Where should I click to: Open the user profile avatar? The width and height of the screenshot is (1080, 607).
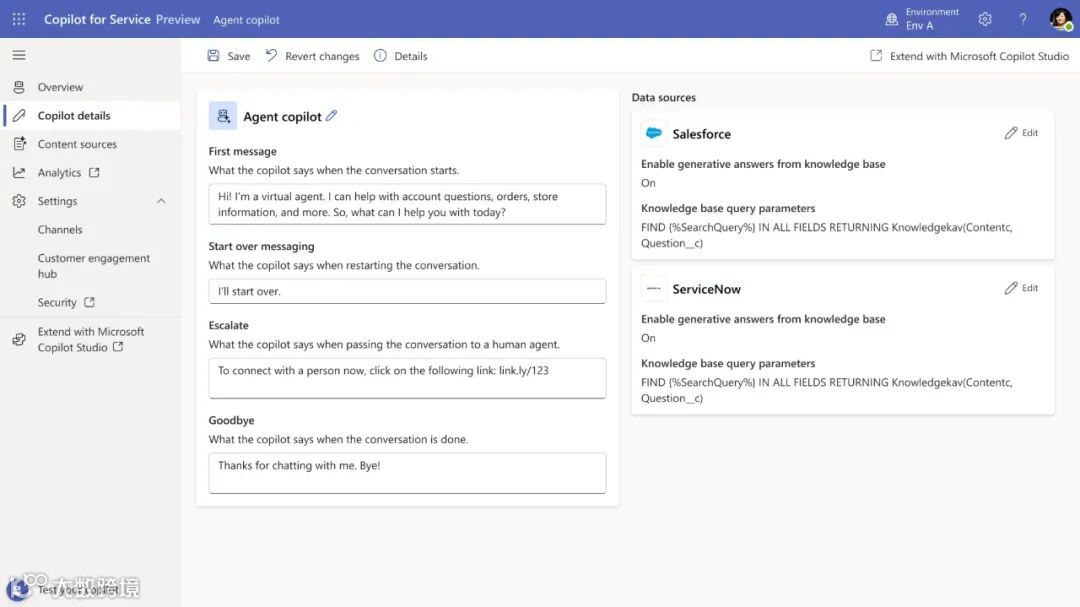click(x=1061, y=19)
